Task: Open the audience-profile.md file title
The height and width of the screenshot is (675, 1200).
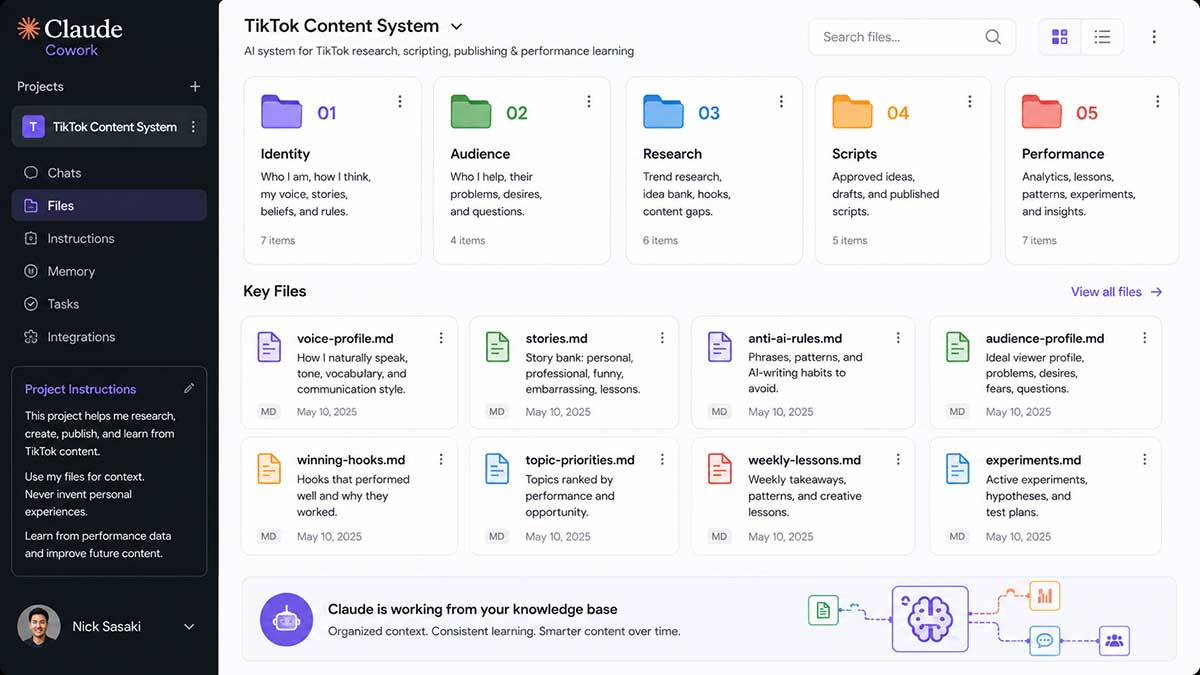Action: click(1044, 339)
